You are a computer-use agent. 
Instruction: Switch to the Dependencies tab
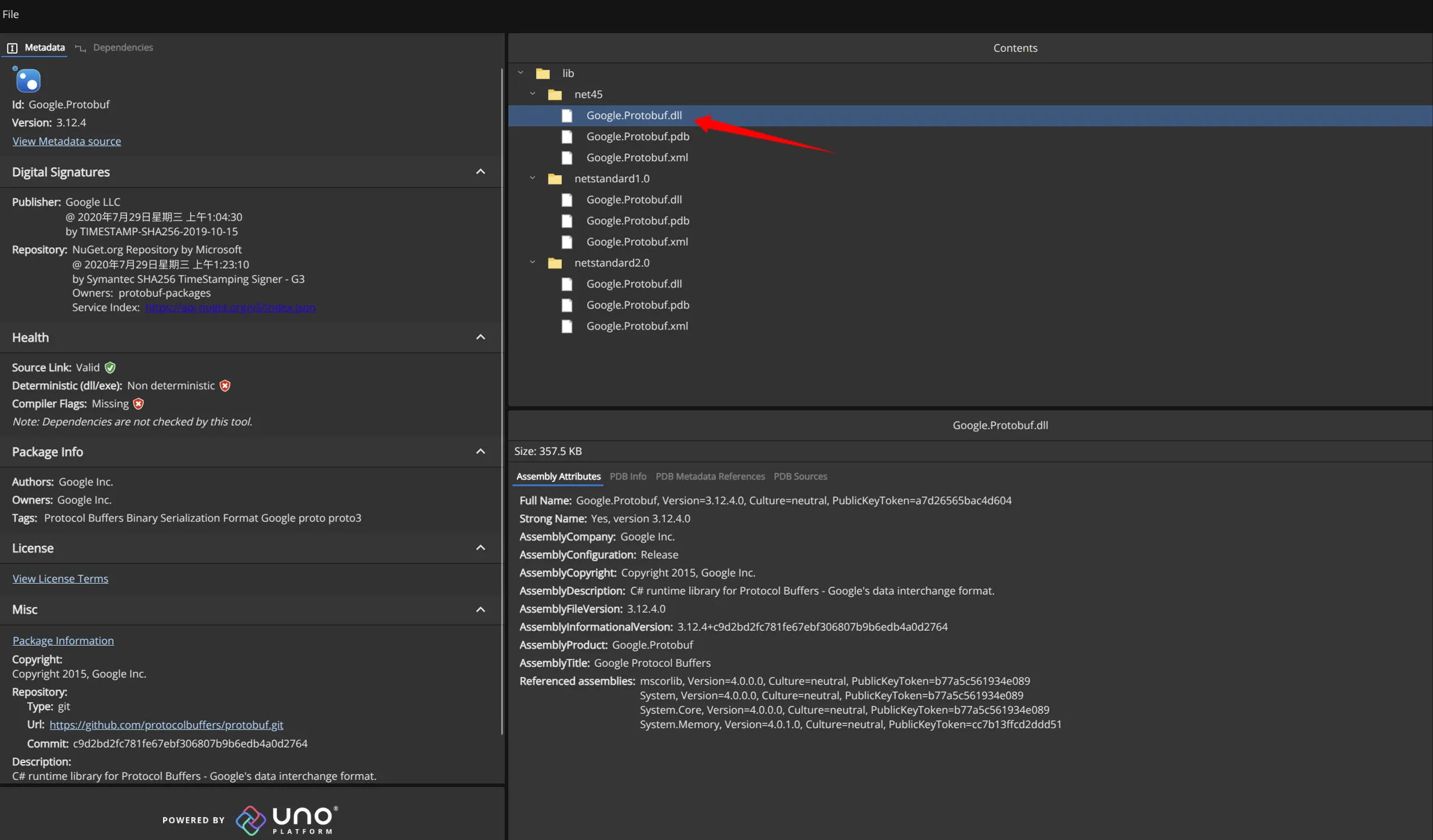point(123,48)
